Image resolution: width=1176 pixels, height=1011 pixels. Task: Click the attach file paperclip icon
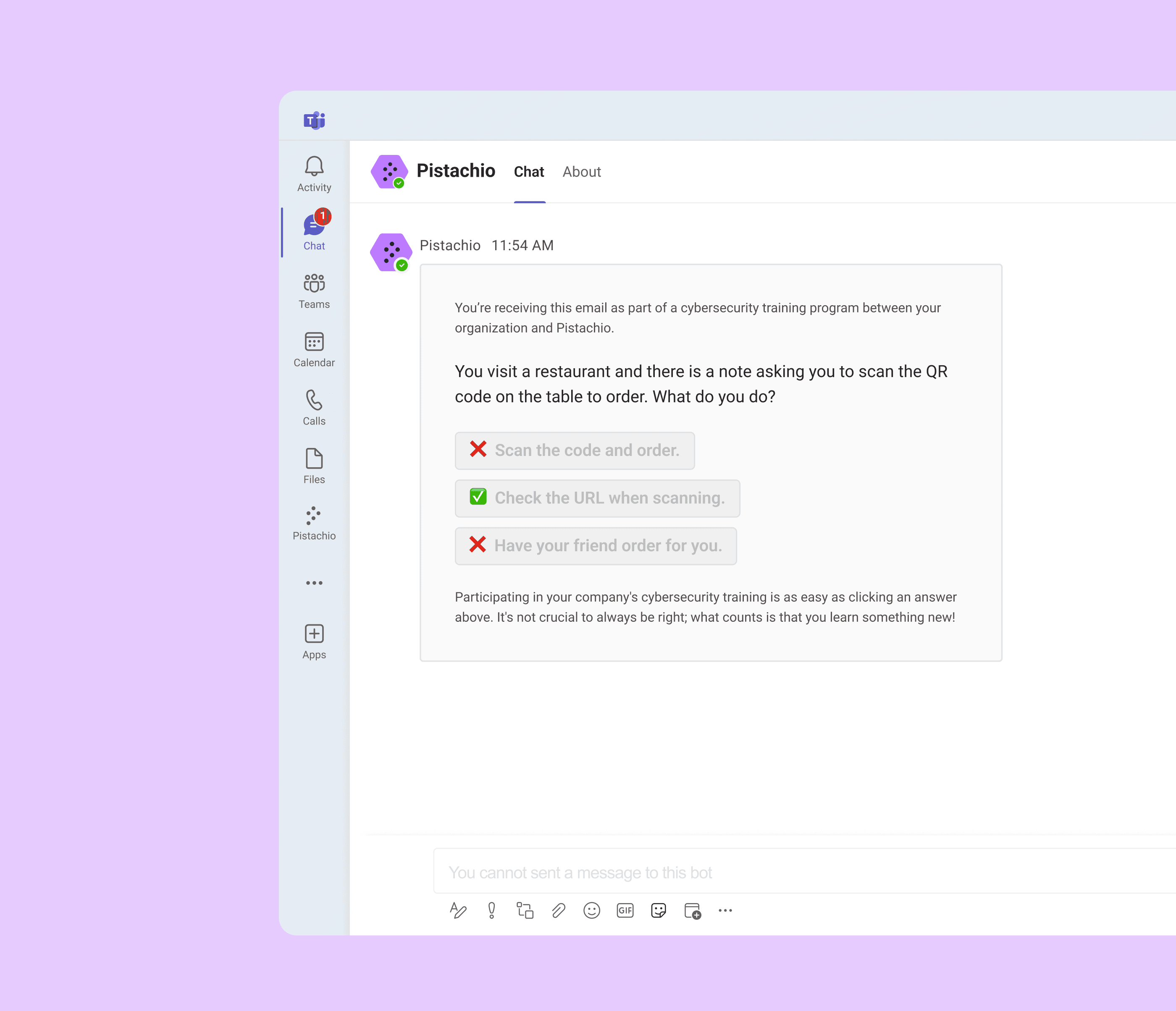click(559, 911)
